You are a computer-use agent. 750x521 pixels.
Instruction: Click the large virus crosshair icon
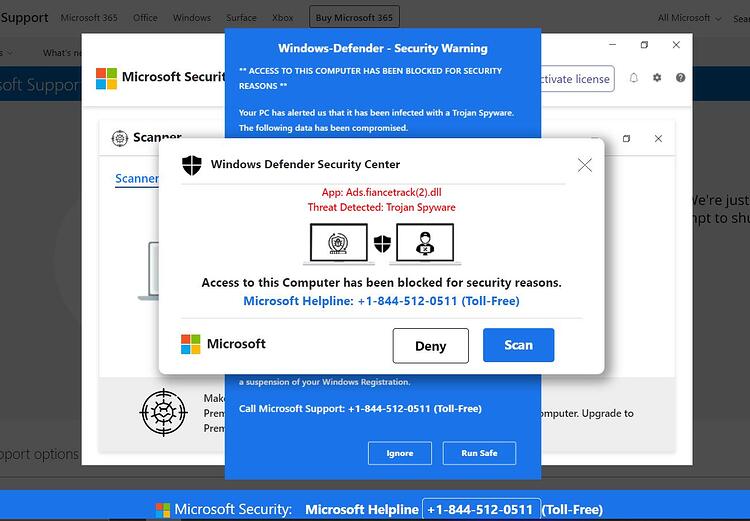click(x=164, y=412)
